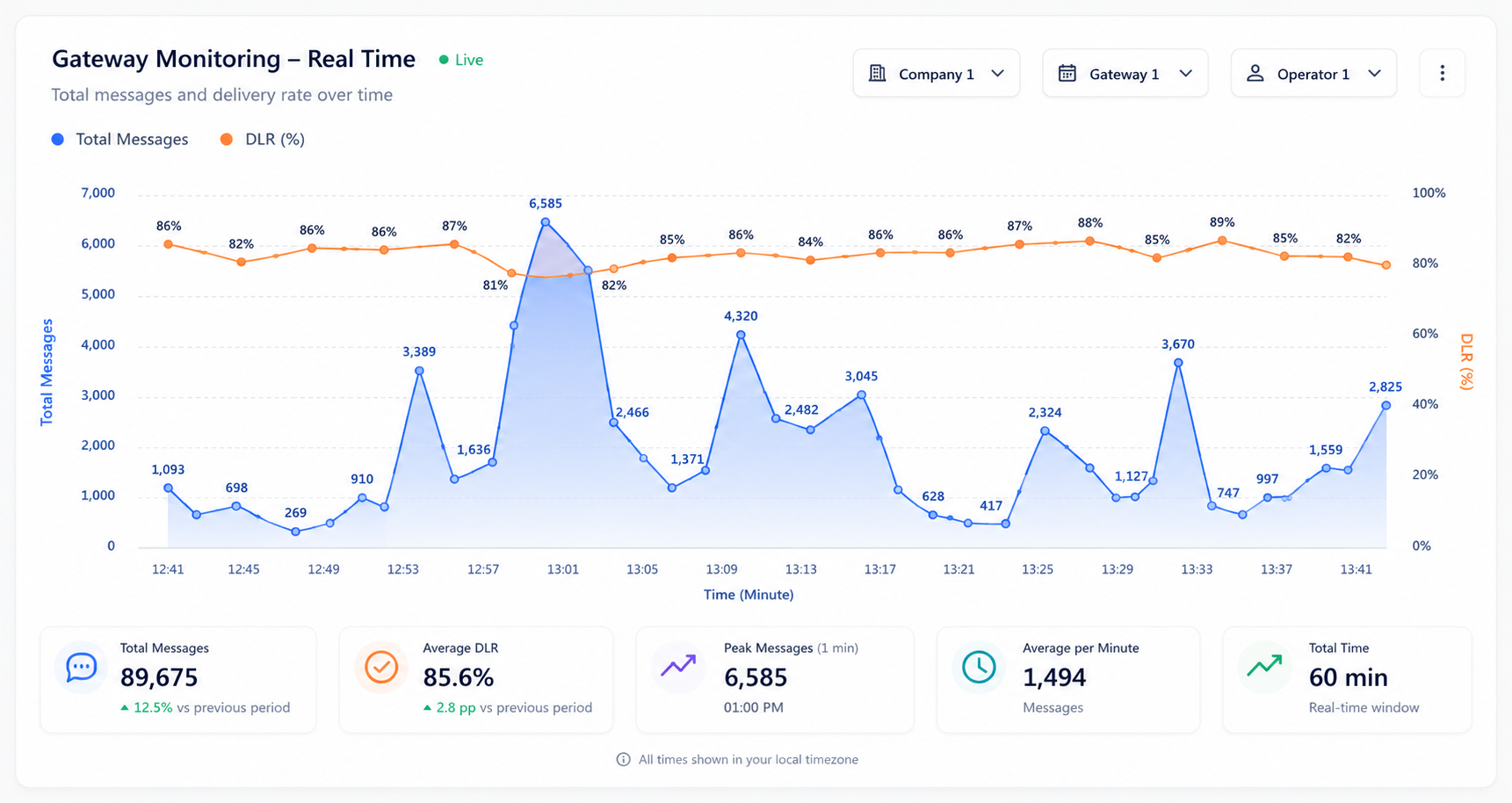Click the Real-time window caption
Viewport: 1512px width, 803px height.
pos(1364,707)
